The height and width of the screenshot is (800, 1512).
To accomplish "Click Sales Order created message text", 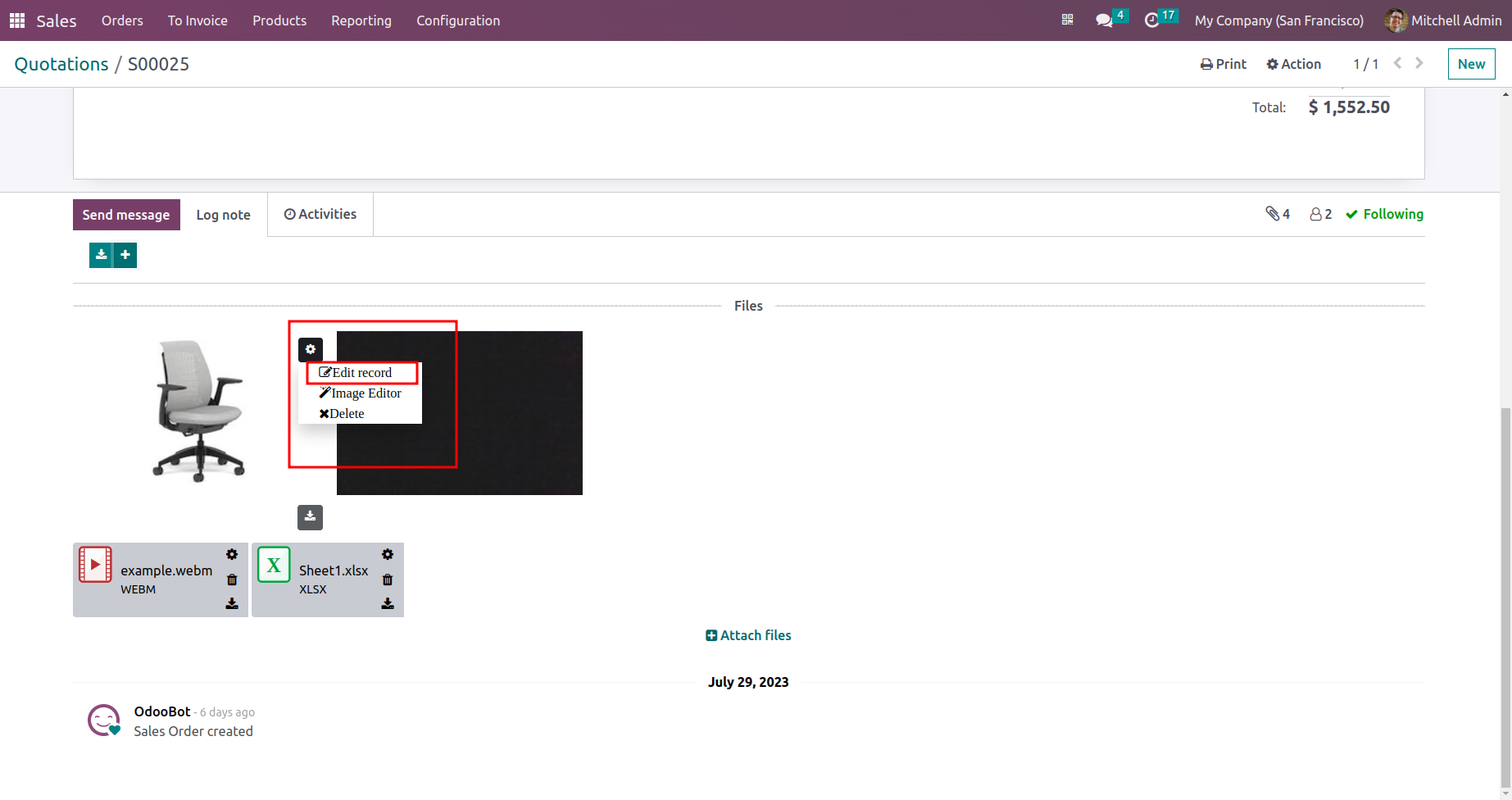I will pos(193,731).
